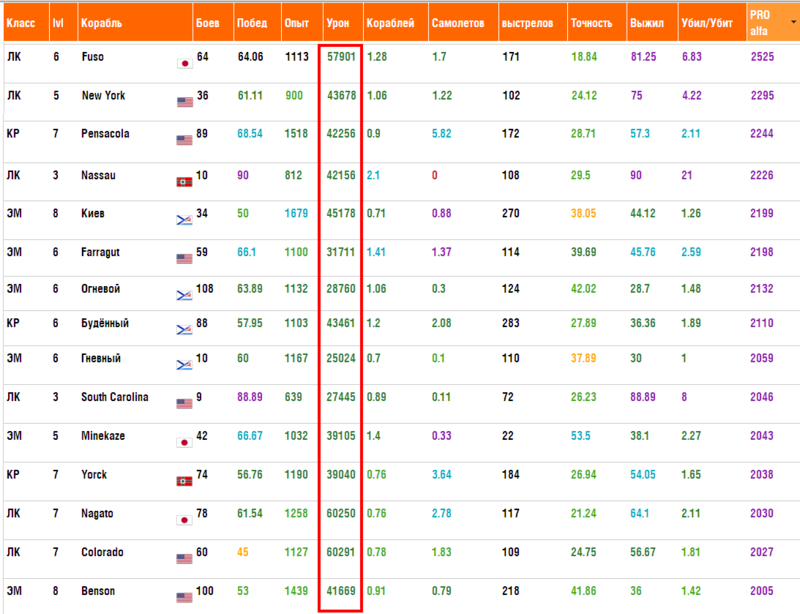The width and height of the screenshot is (800, 614).
Task: Click ships destroyed value 2.1
Action: (x=373, y=176)
